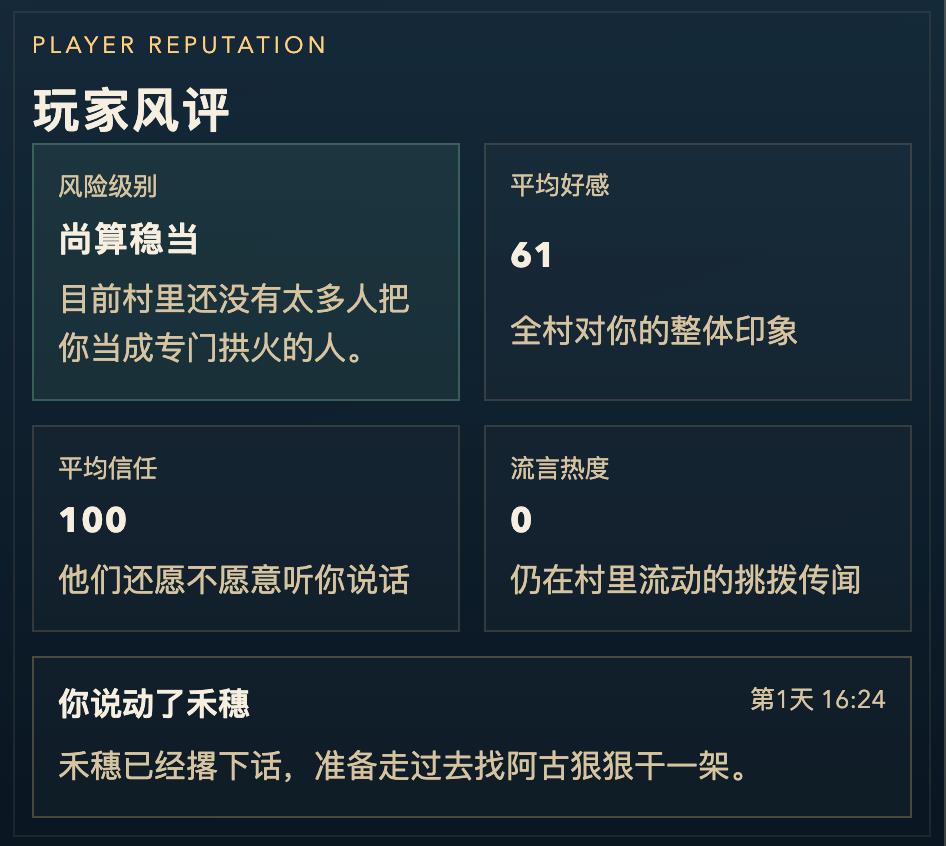Screen dimensions: 946x846
Task: Click the trust value 100
Action: [x=93, y=520]
